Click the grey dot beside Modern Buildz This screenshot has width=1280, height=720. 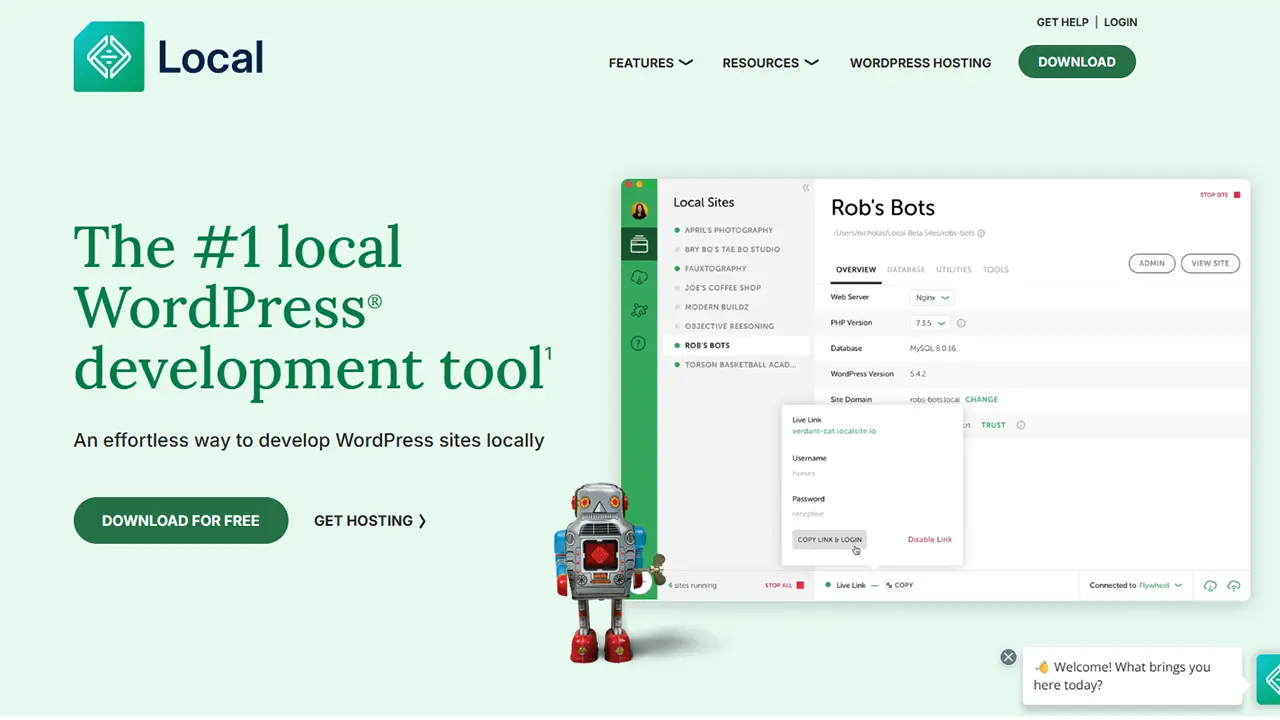[677, 307]
